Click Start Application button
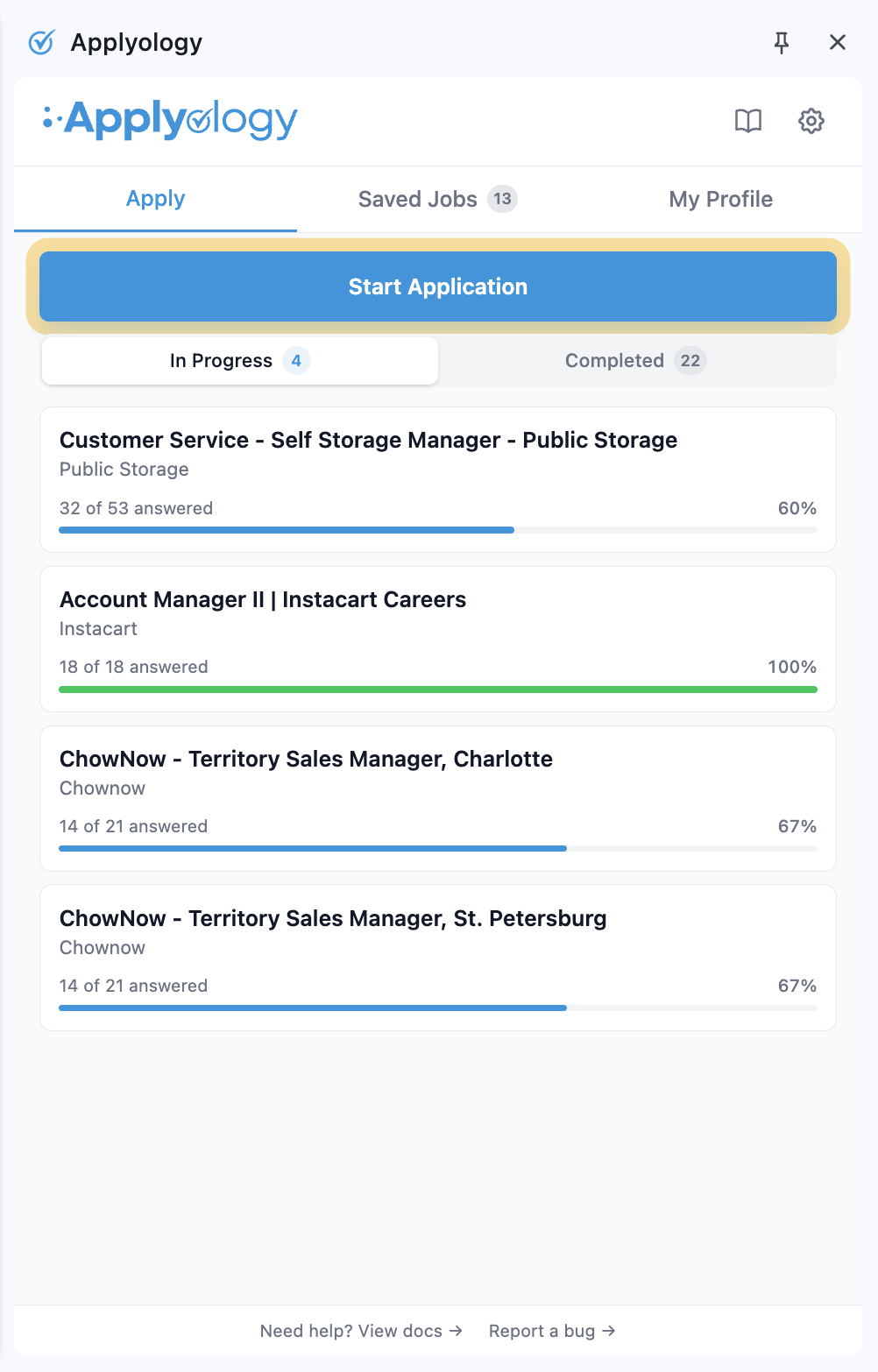 click(438, 286)
